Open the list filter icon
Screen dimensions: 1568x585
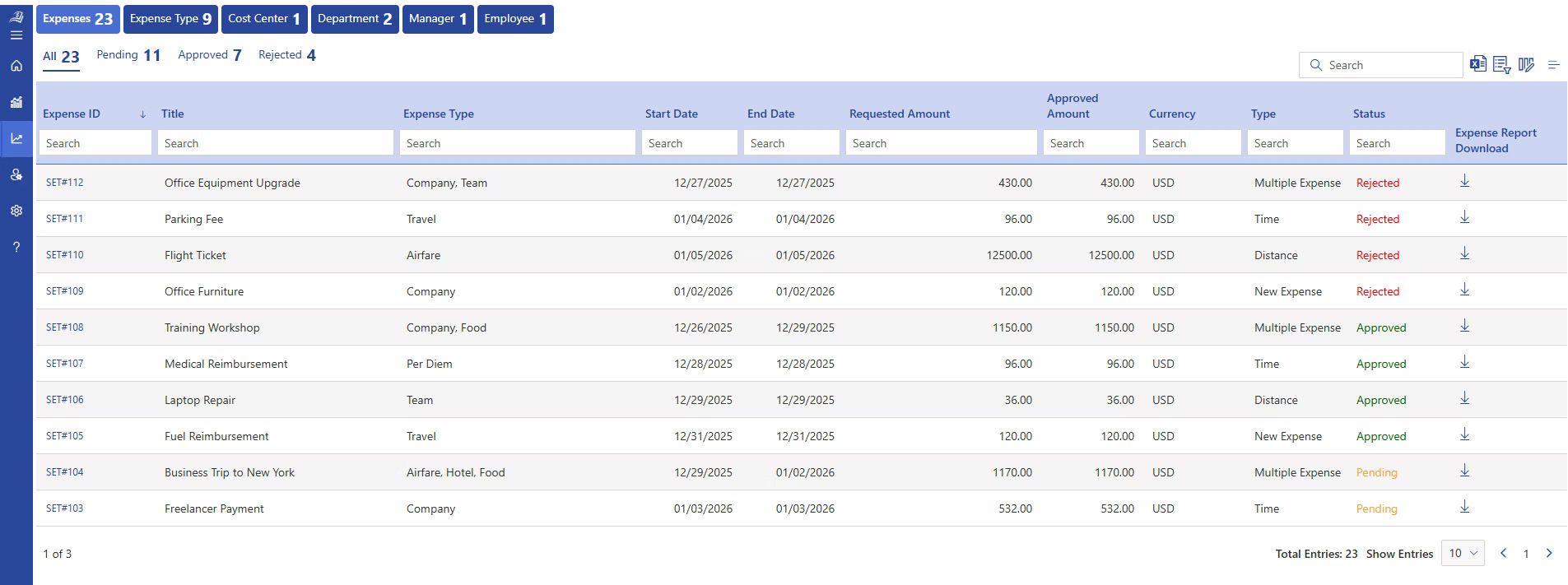click(1501, 65)
